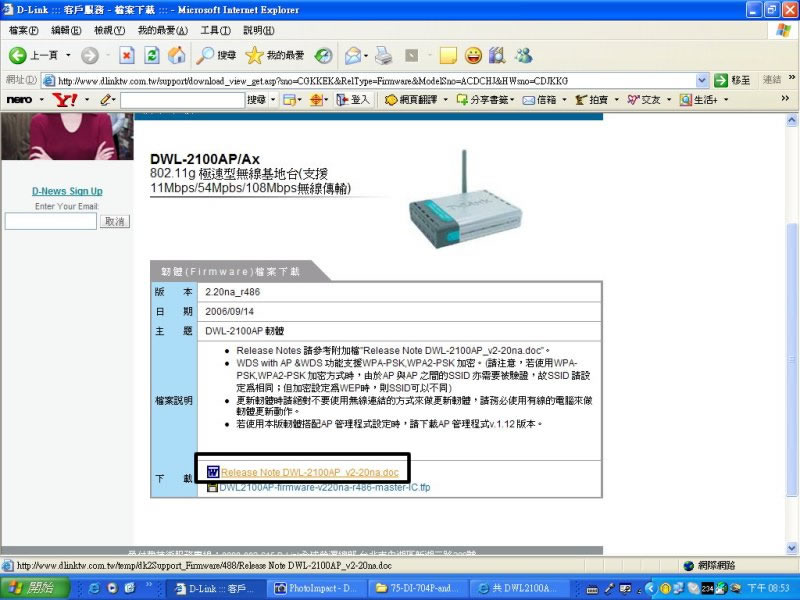Click the yellow note icon in toolbar
800x600 pixels.
pyautogui.click(x=448, y=55)
